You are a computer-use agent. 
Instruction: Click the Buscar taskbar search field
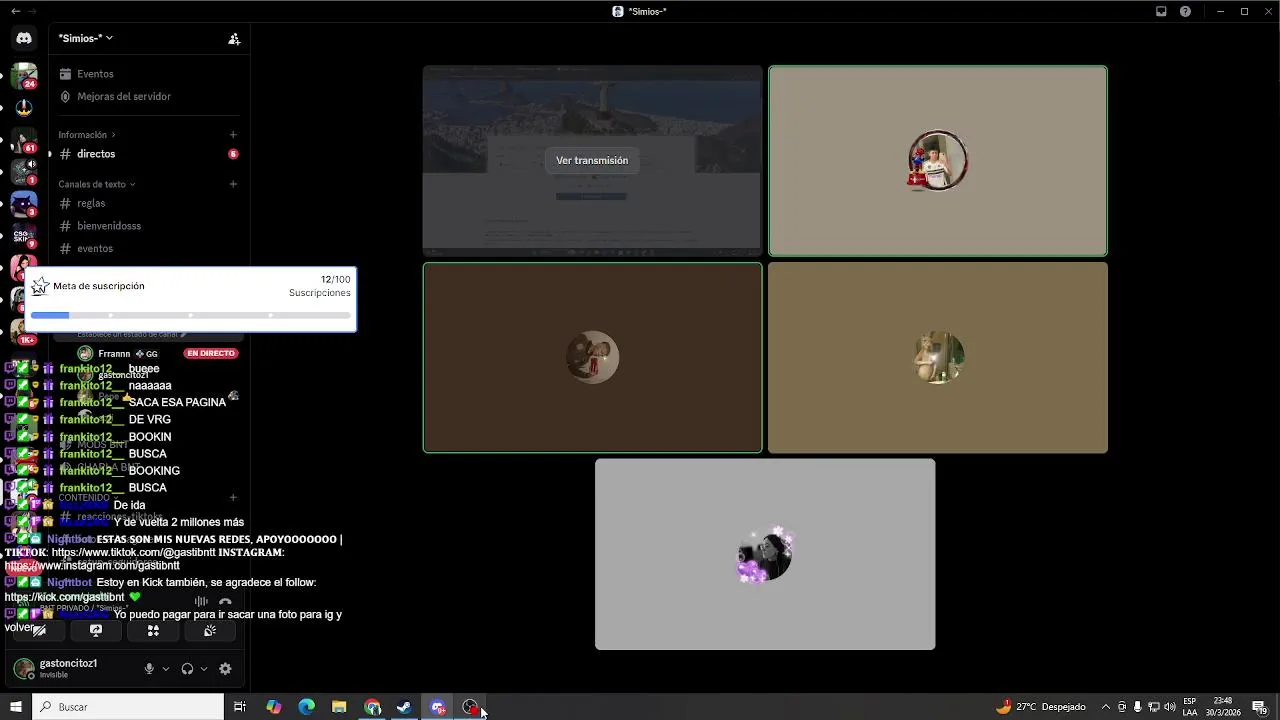[x=128, y=707]
